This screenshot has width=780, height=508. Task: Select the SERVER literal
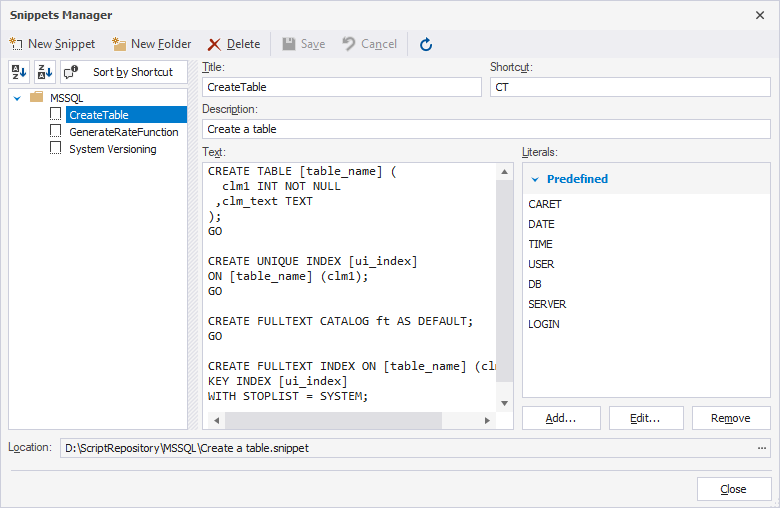(x=547, y=304)
